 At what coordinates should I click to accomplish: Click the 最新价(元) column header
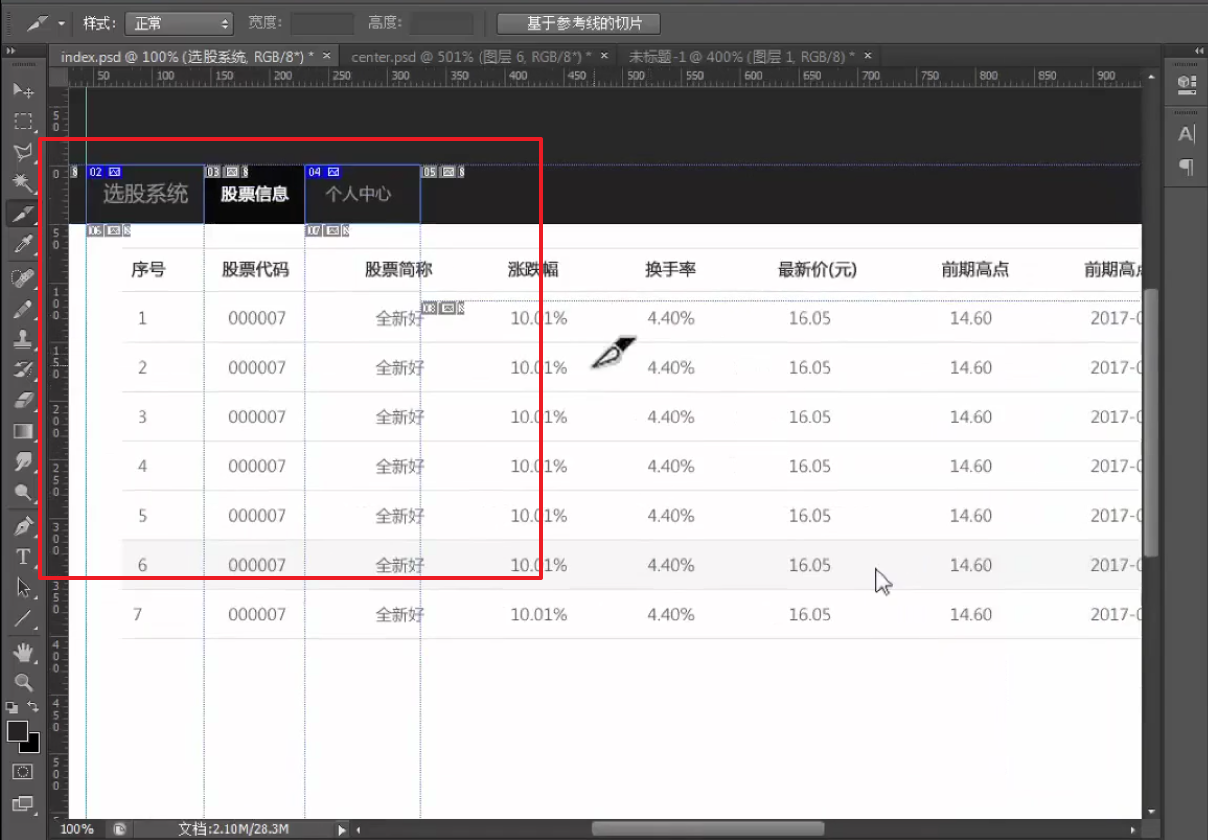click(x=817, y=269)
